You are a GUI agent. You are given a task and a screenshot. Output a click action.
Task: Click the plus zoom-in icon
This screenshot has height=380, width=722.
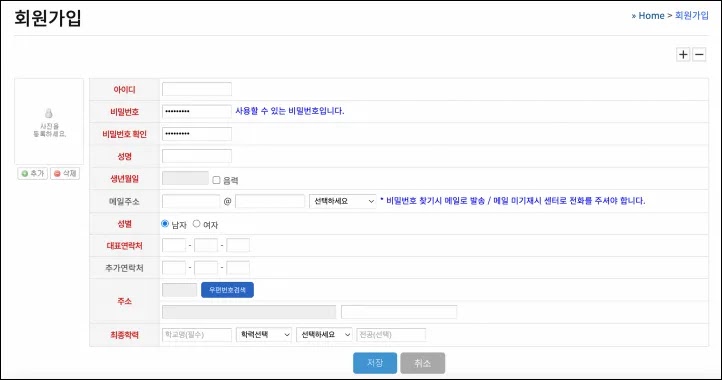click(x=683, y=54)
